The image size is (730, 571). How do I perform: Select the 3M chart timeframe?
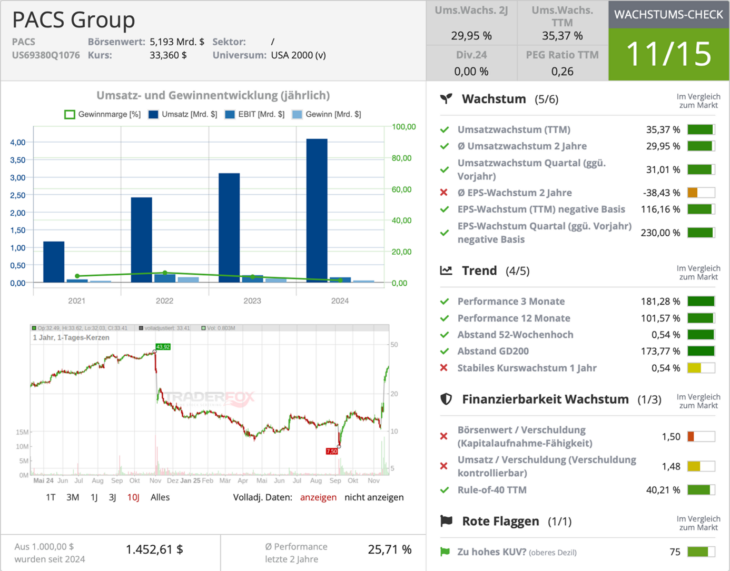(73, 497)
